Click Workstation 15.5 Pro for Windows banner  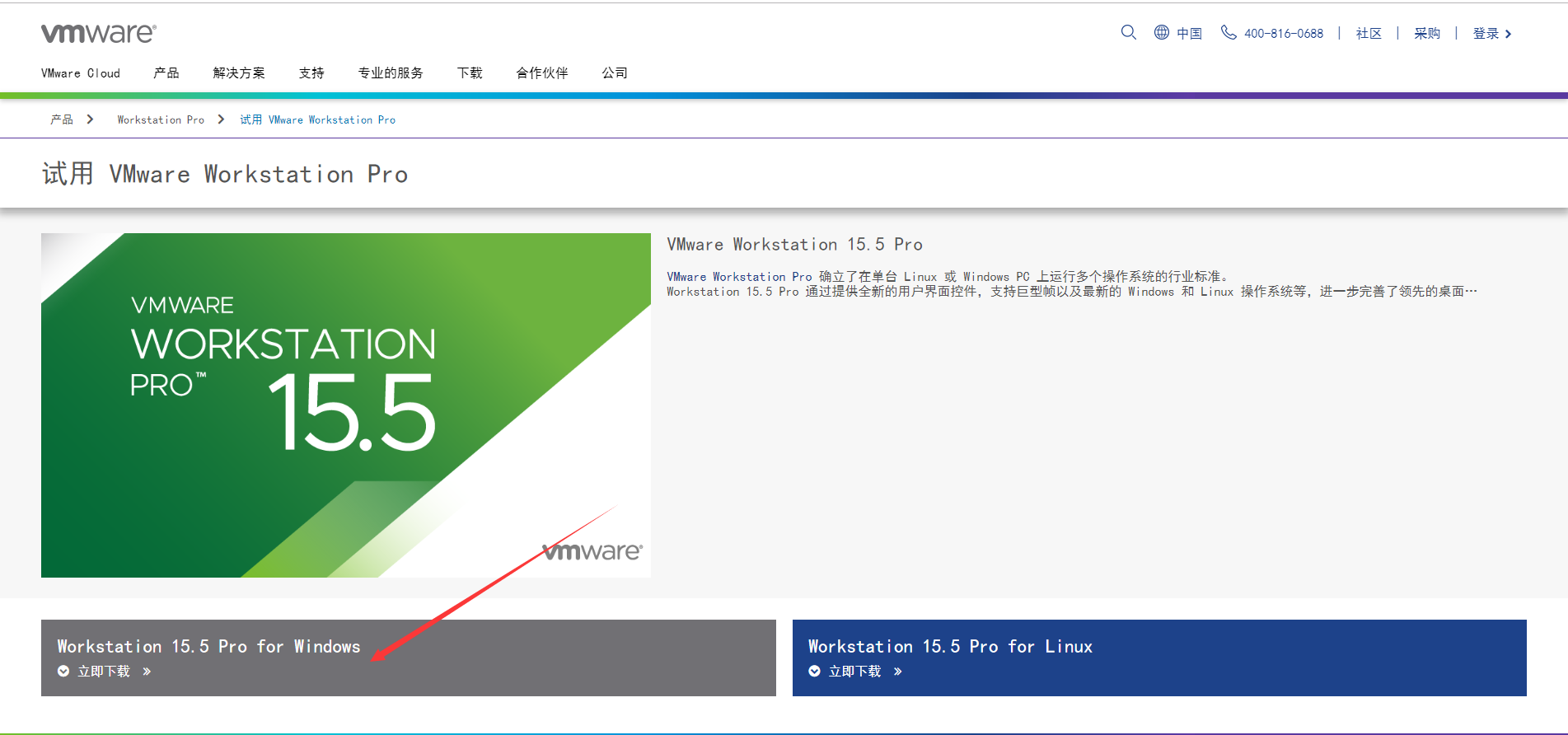tap(409, 658)
